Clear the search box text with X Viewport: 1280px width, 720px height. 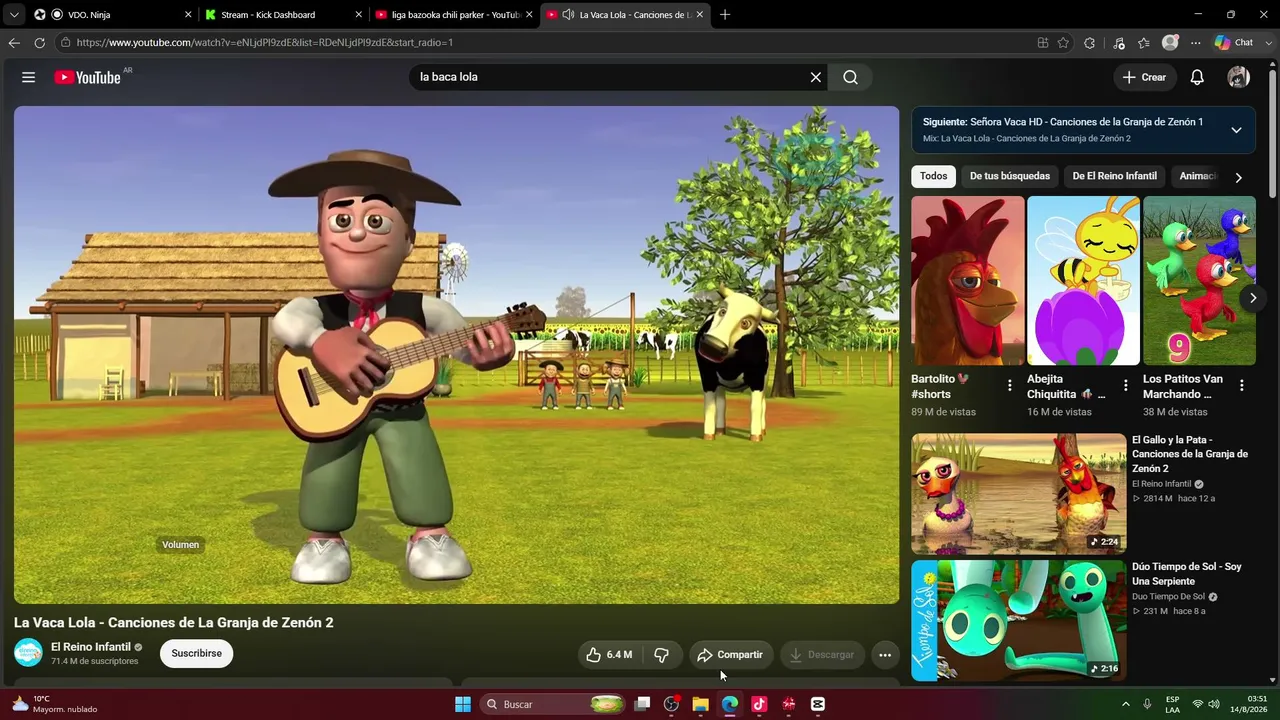pos(816,77)
